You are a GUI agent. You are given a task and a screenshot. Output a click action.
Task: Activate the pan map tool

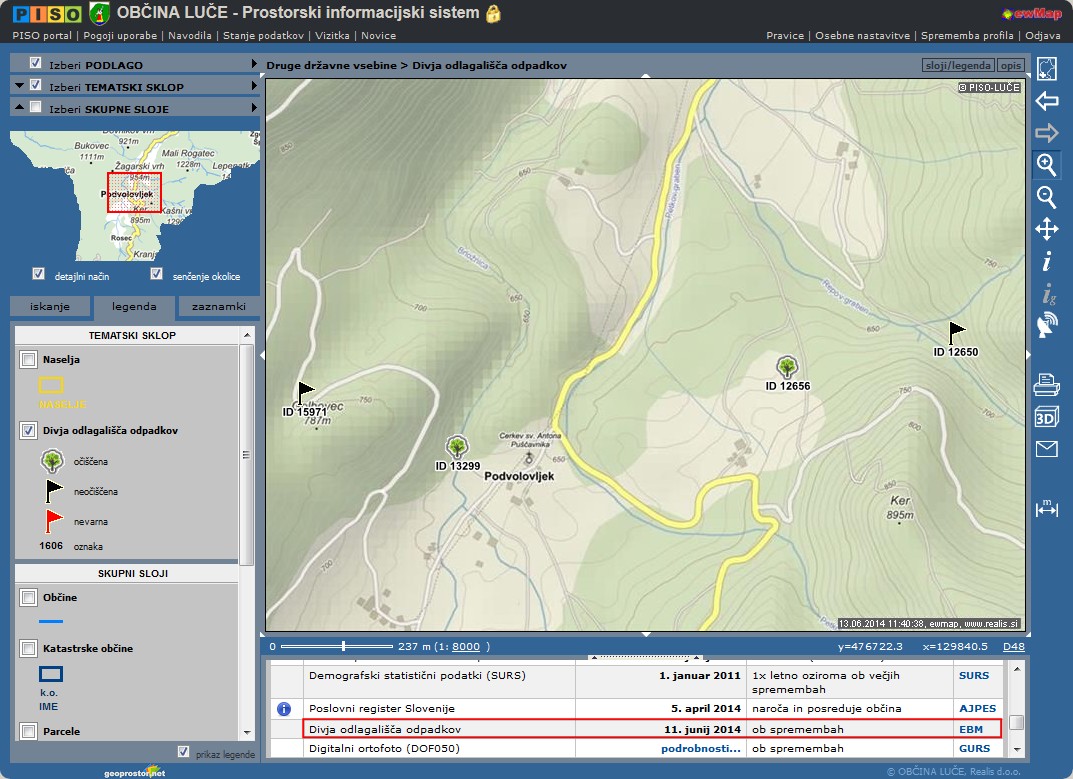click(x=1046, y=229)
